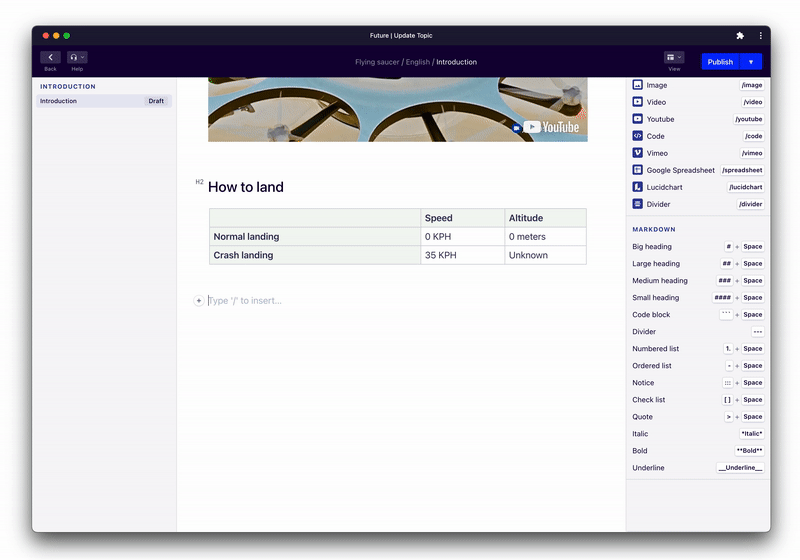
Task: Insert a Video block icon
Action: pos(637,102)
